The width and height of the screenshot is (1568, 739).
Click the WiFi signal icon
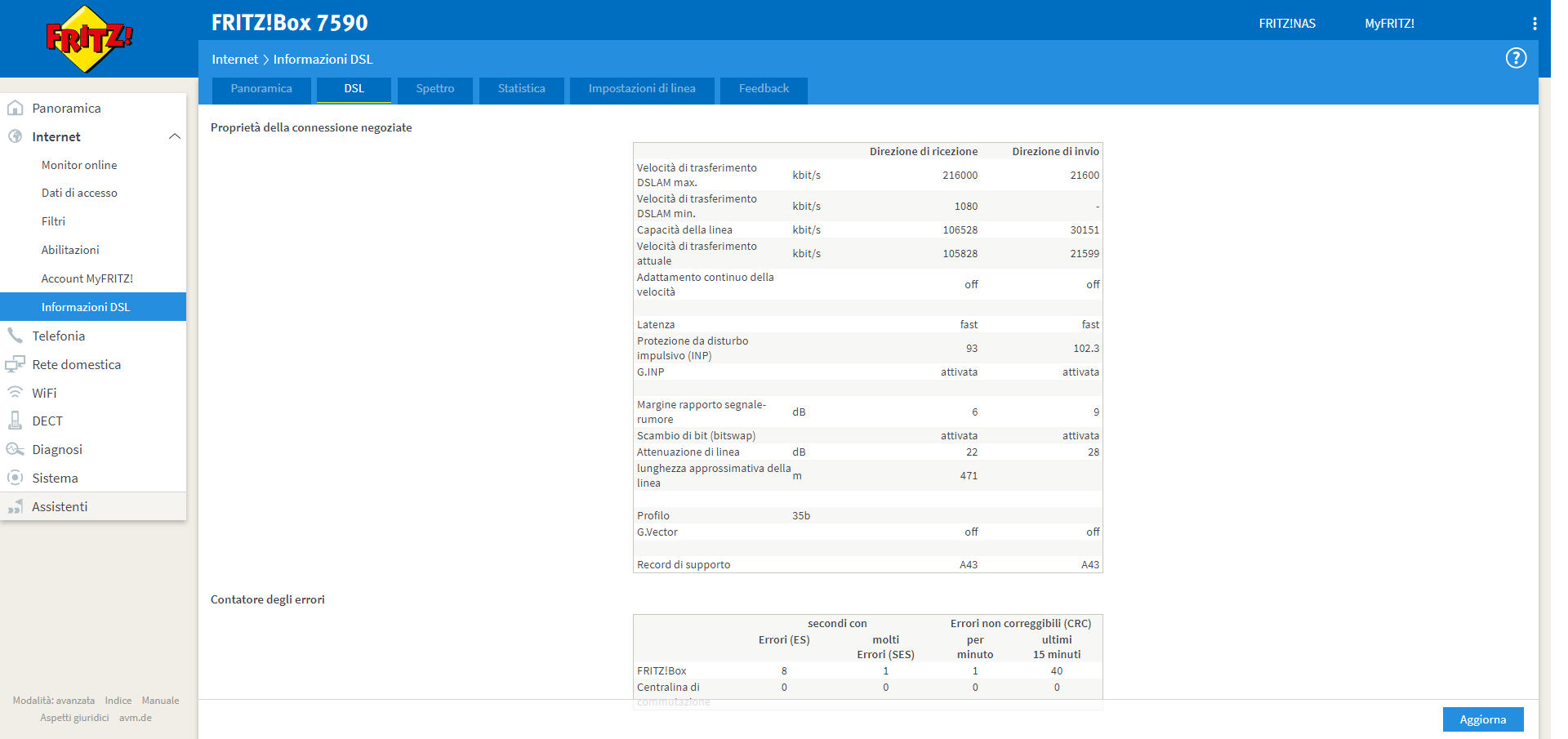point(15,393)
